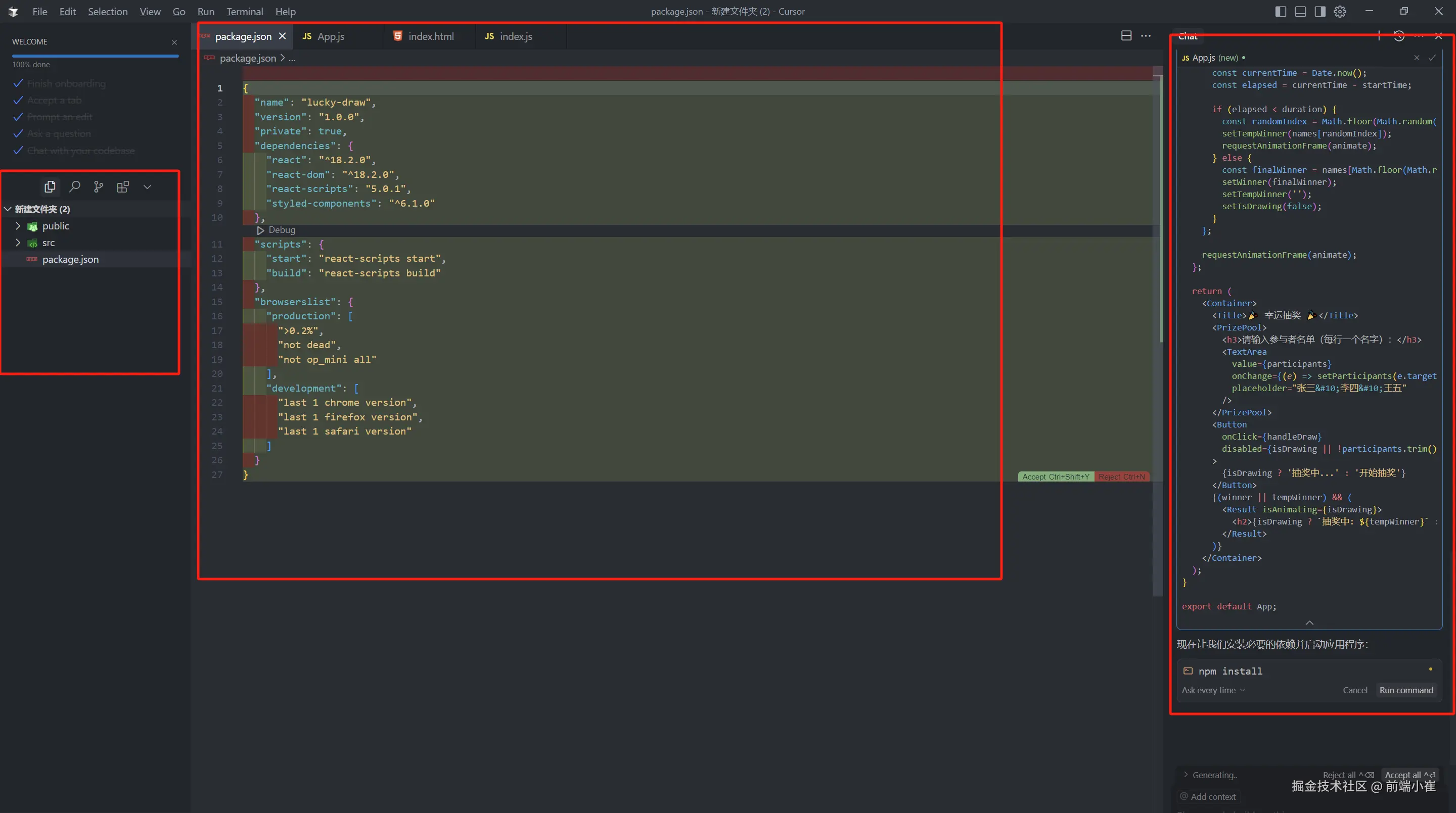This screenshot has width=1456, height=813.
Task: Click the split editor layout icon
Action: 1126,35
